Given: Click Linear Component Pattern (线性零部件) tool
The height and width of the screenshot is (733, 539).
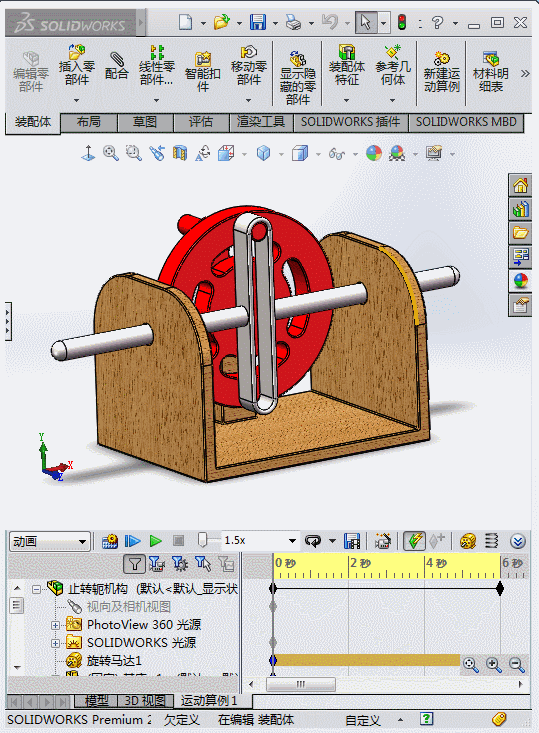Looking at the screenshot, I should pos(157,65).
